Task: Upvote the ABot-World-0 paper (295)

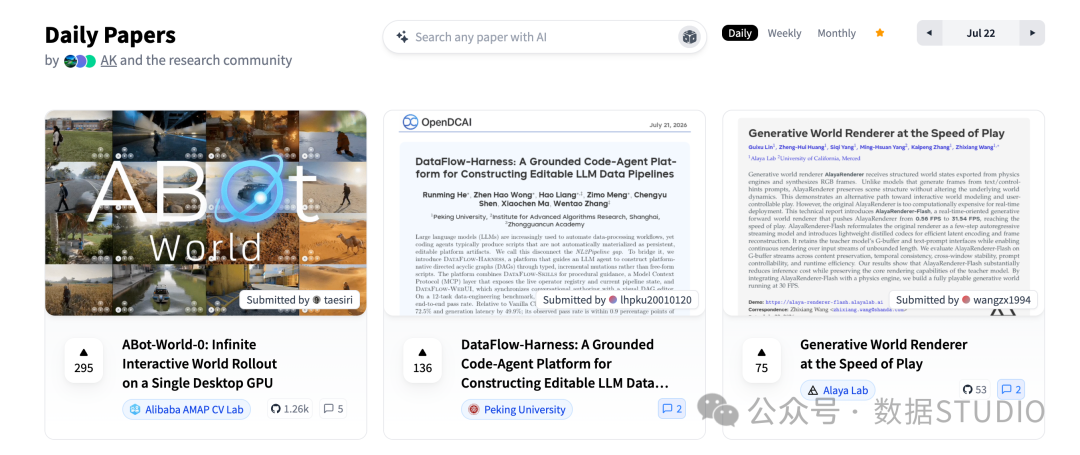Action: pos(83,360)
